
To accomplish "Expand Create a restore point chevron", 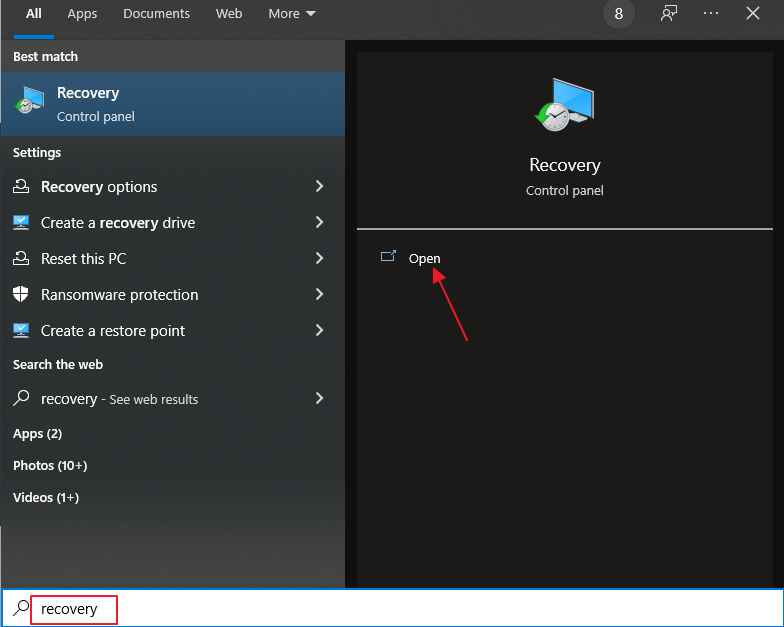I will (319, 330).
